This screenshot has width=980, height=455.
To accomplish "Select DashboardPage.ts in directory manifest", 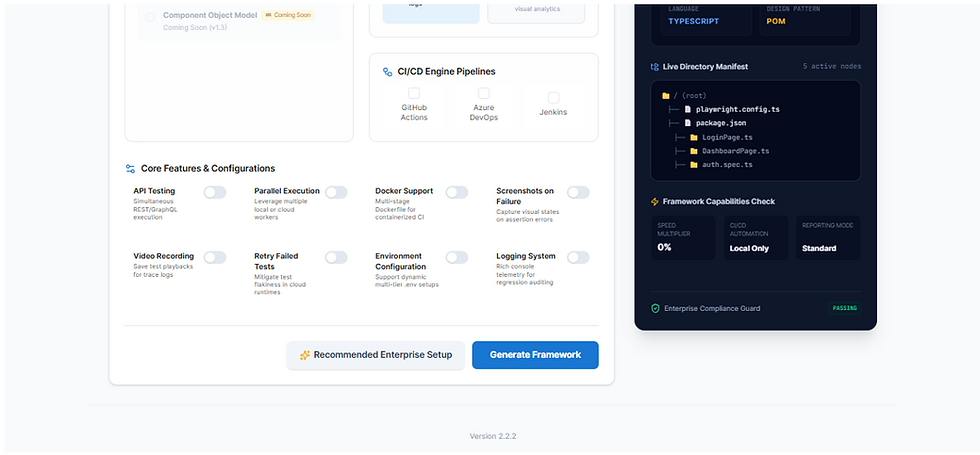I will pos(736,151).
